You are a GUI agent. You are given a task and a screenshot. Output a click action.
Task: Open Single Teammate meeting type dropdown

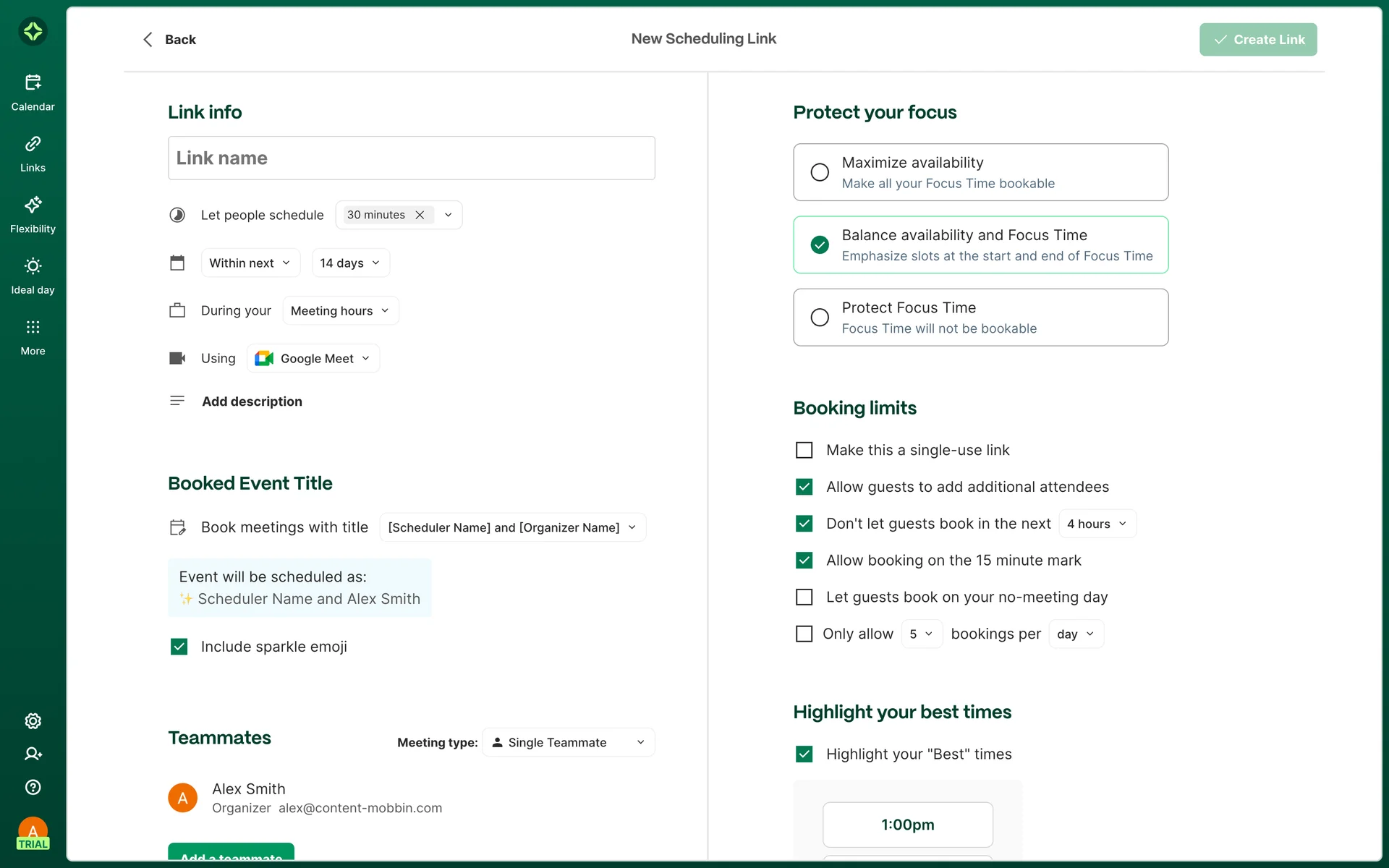pos(568,742)
